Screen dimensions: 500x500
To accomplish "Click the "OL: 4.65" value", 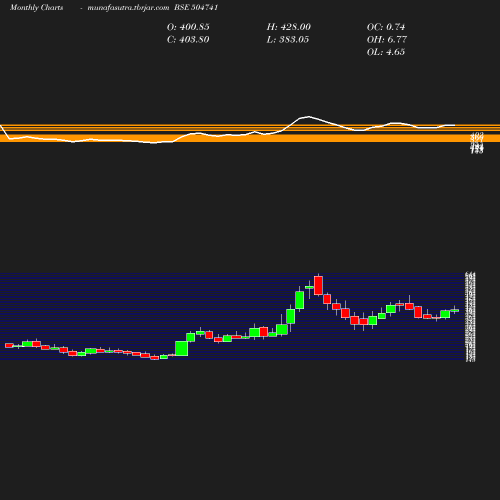I will pyautogui.click(x=386, y=52).
